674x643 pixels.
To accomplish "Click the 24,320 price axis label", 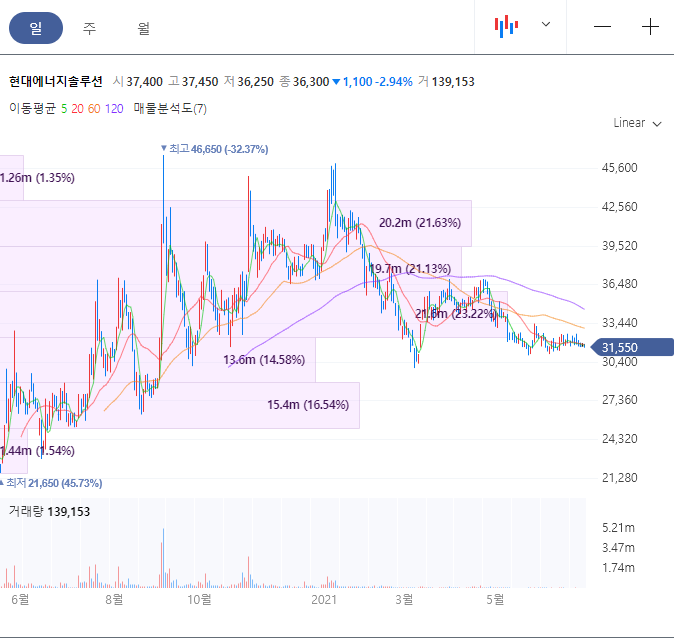I will [x=619, y=439].
